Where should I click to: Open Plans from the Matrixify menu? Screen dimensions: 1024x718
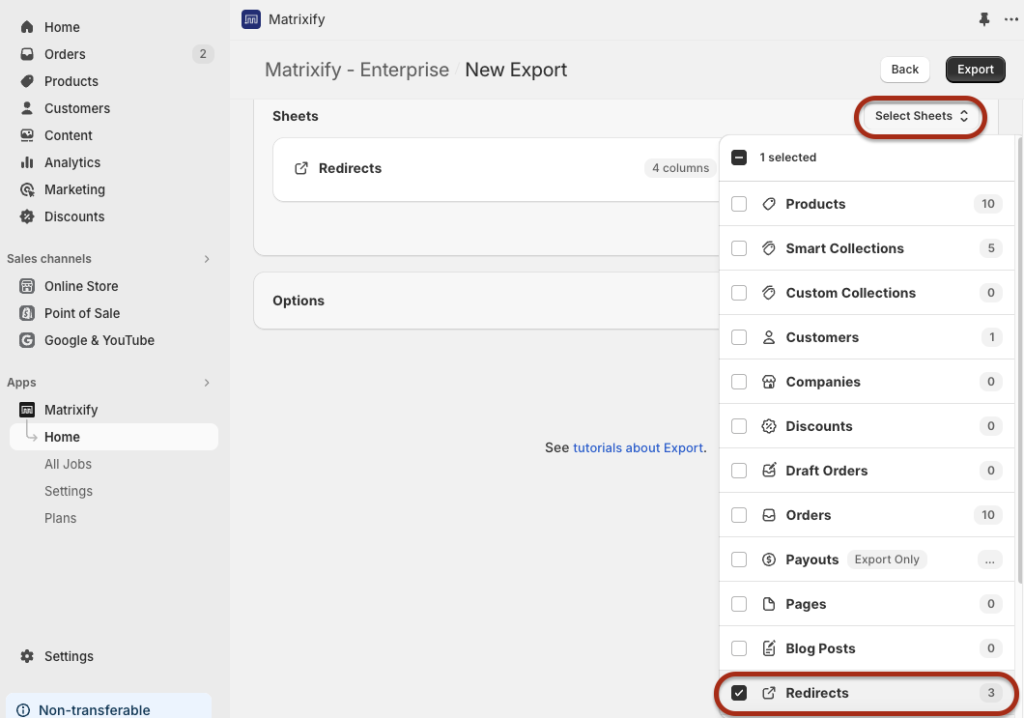(63, 518)
